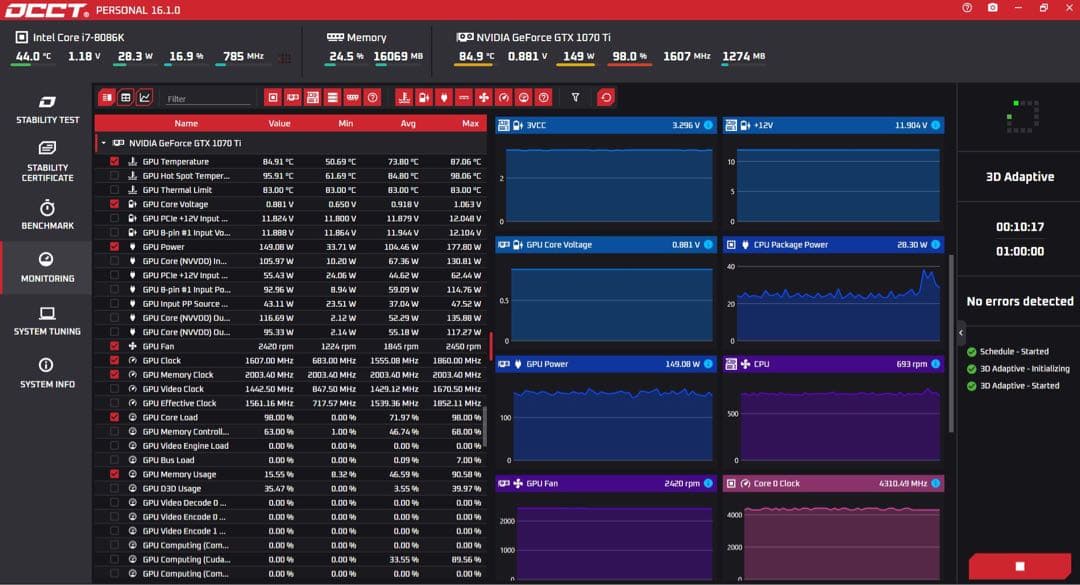Click the GPU Power graph header
Image resolution: width=1080 pixels, height=585 pixels.
click(605, 364)
